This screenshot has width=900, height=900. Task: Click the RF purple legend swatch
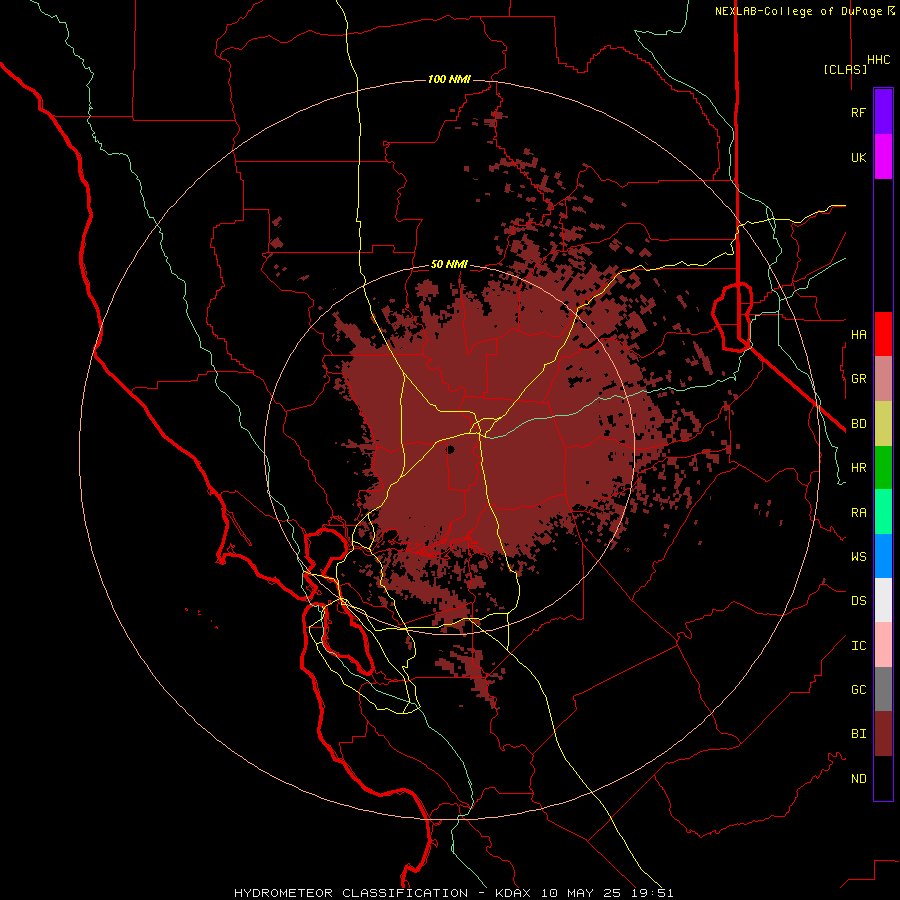pyautogui.click(x=883, y=112)
